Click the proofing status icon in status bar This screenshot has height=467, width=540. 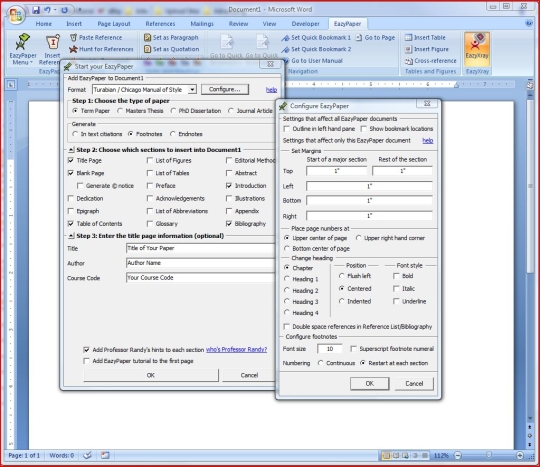(x=88, y=455)
